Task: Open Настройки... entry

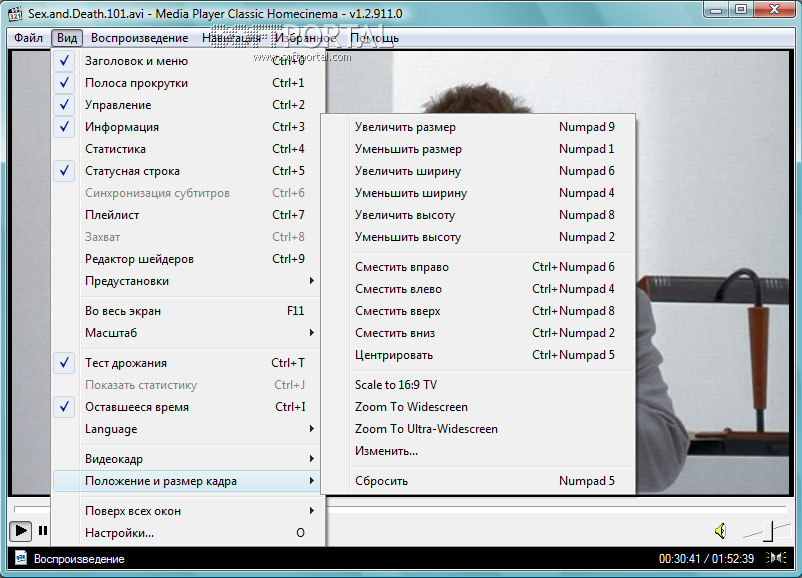Action: (x=188, y=533)
